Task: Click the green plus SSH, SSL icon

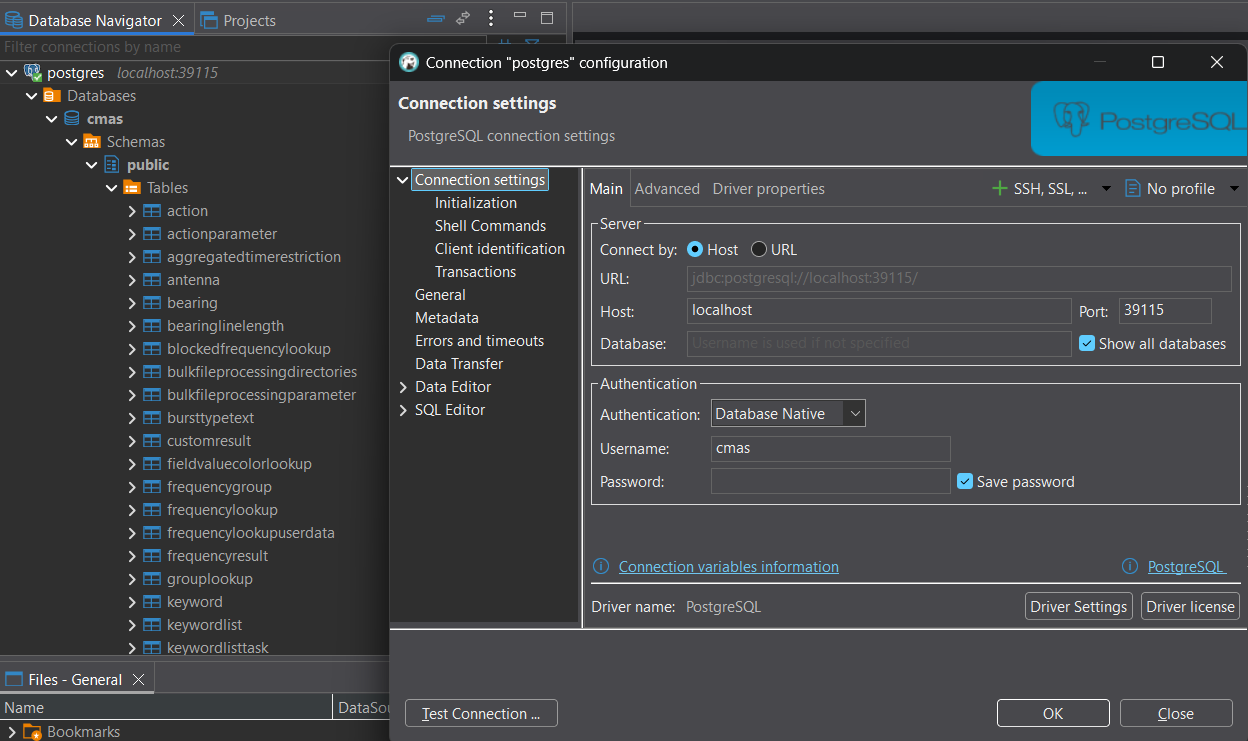Action: [999, 188]
